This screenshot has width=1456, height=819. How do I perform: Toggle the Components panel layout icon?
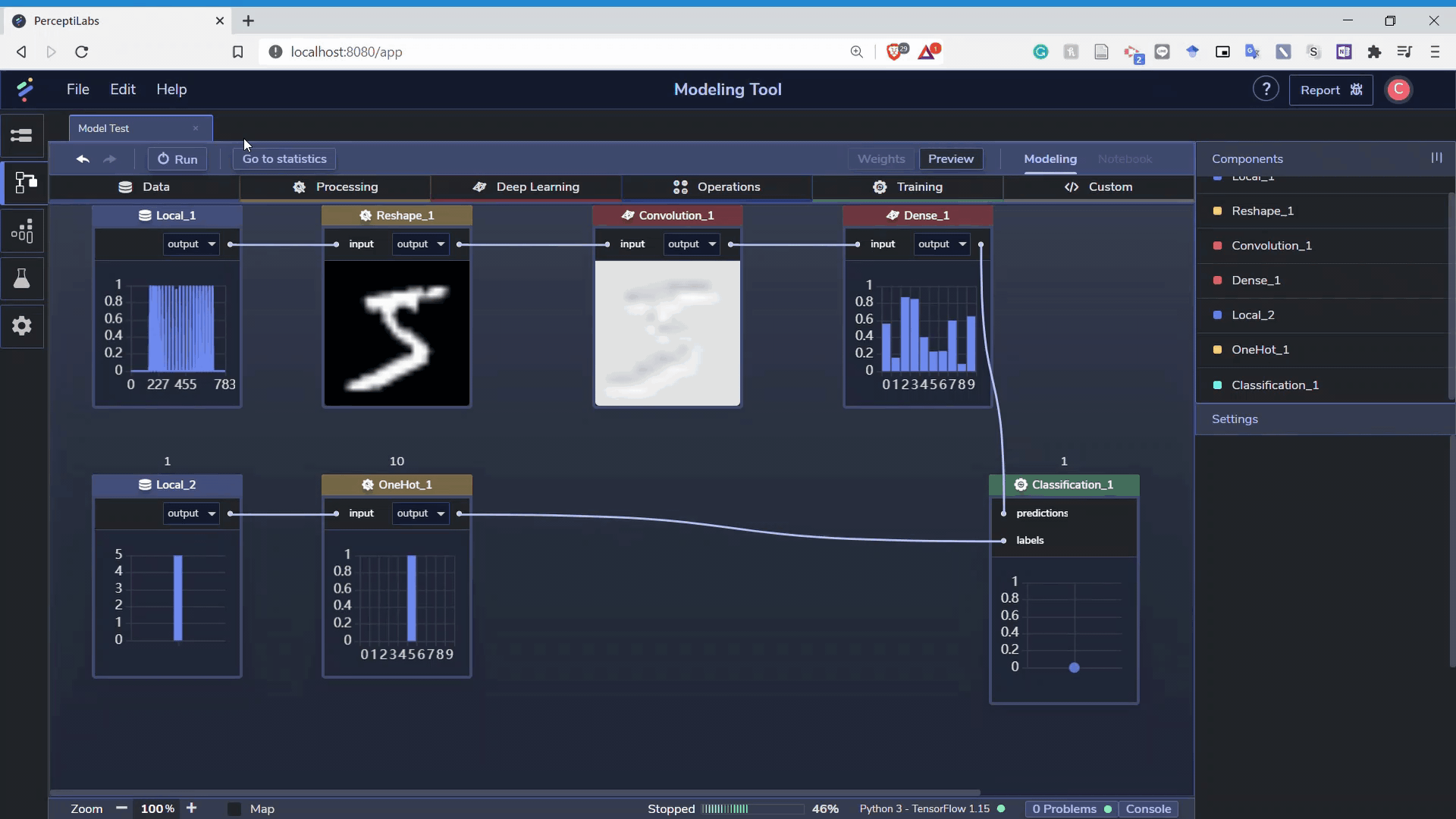(1436, 158)
